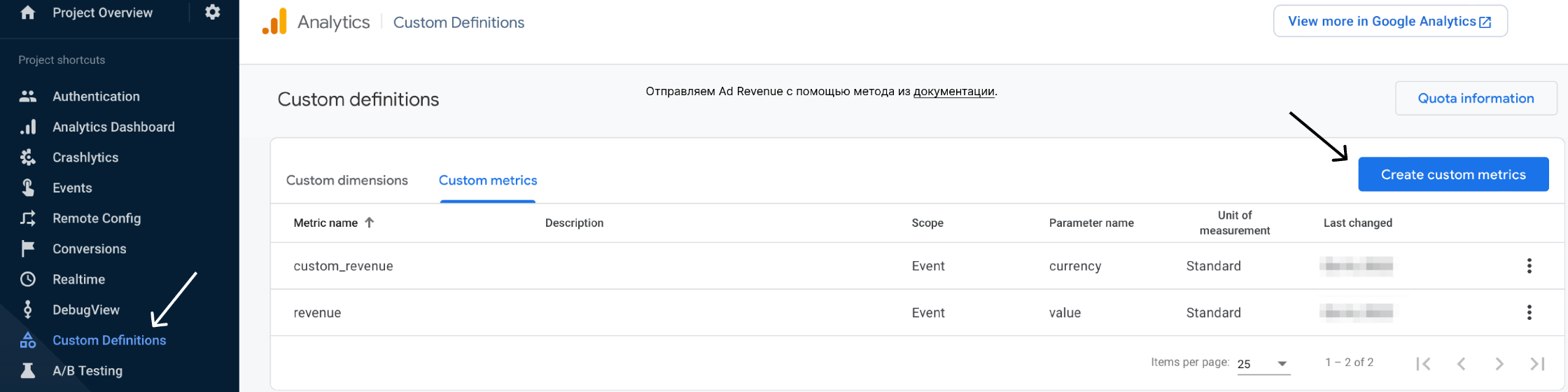Click View more in Google Analytics
Image resolution: width=1568 pixels, height=392 pixels.
point(1389,22)
